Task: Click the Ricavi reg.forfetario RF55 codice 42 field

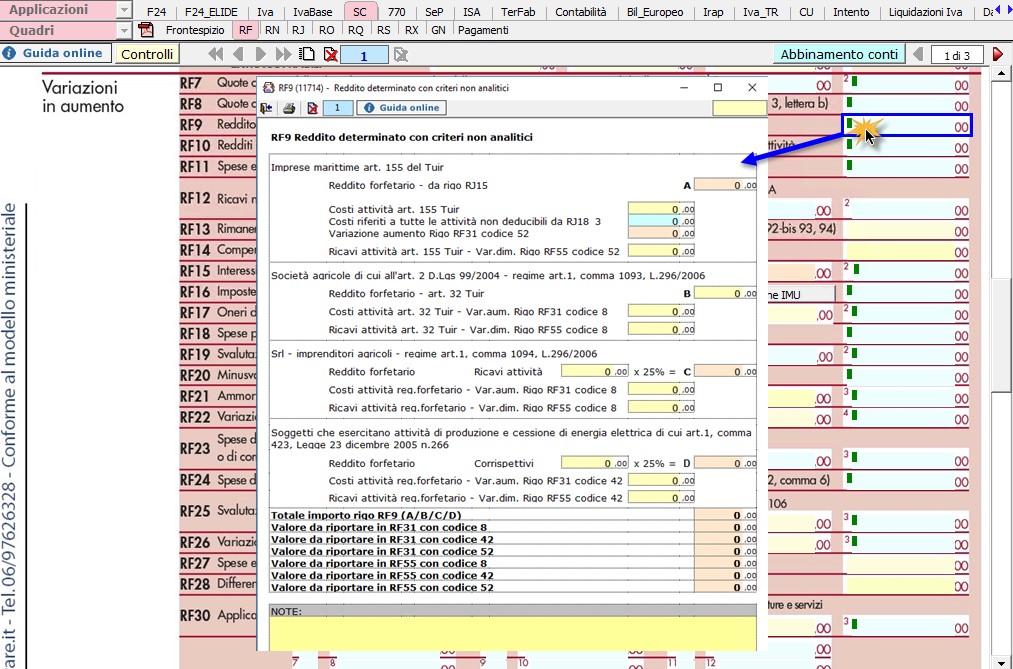Action: [x=661, y=498]
